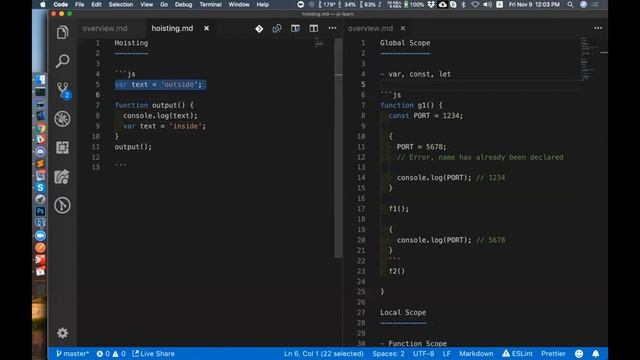Click the Wi-Fi menu bar icon

tap(475, 4)
